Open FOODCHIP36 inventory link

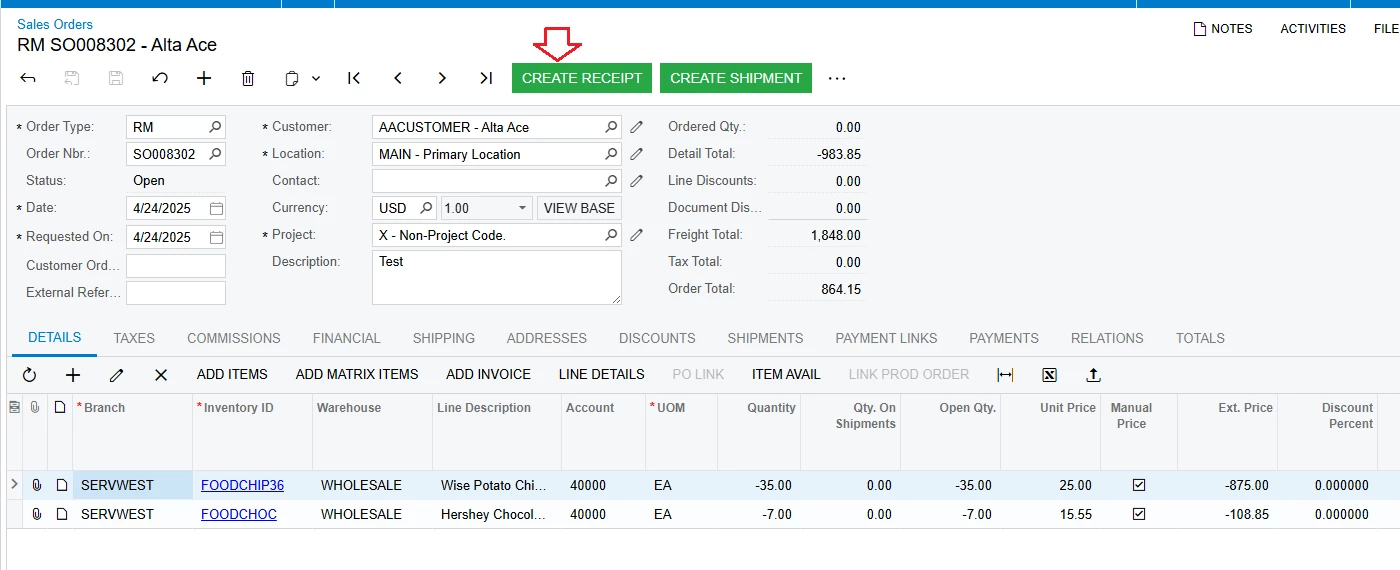[x=242, y=485]
